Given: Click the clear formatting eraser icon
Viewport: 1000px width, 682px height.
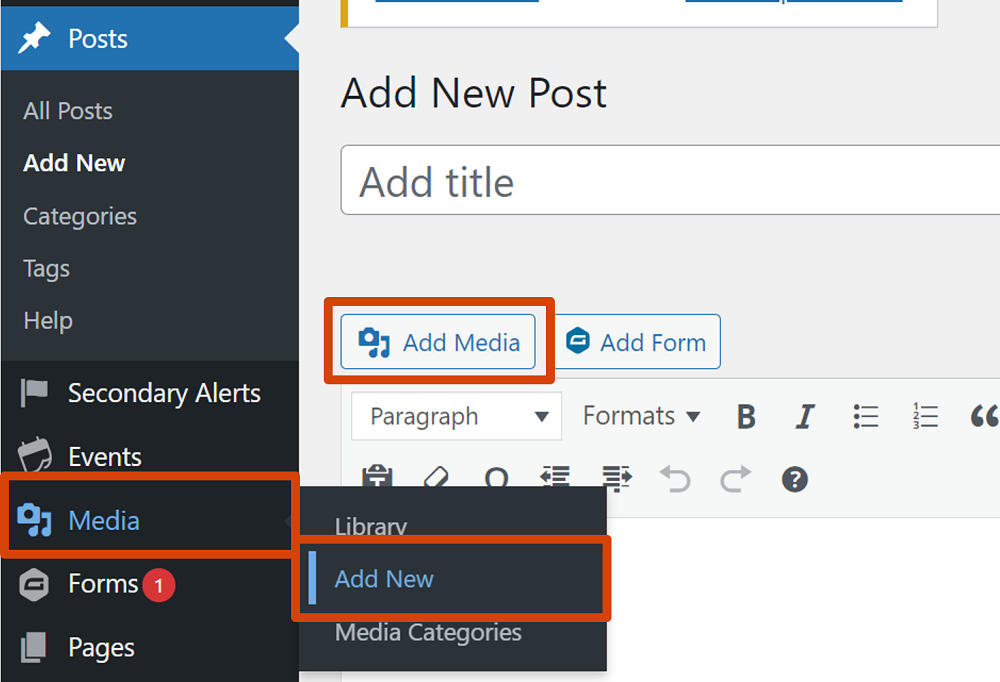Looking at the screenshot, I should pyautogui.click(x=436, y=477).
